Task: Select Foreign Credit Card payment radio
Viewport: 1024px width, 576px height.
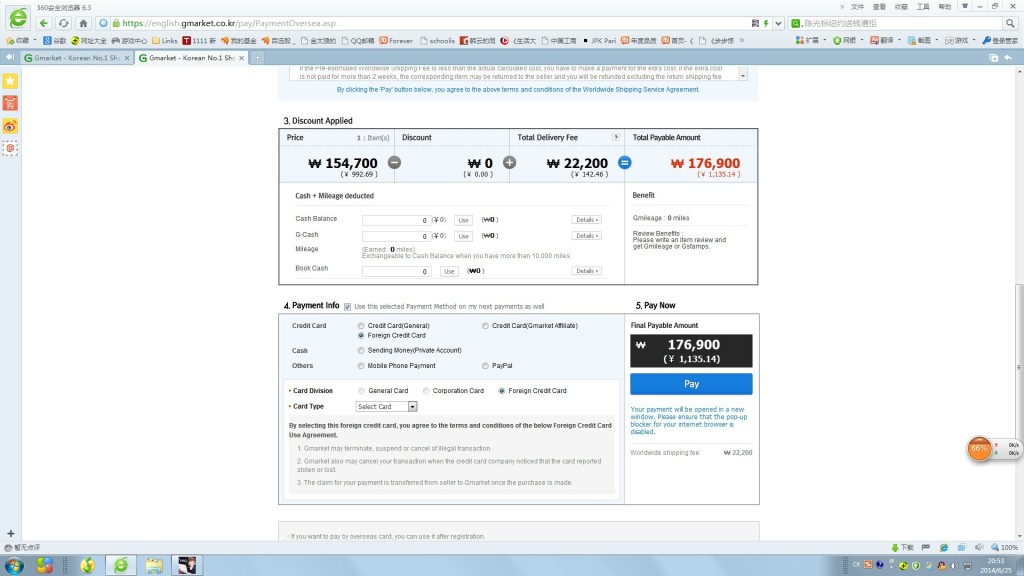Action: [x=361, y=335]
